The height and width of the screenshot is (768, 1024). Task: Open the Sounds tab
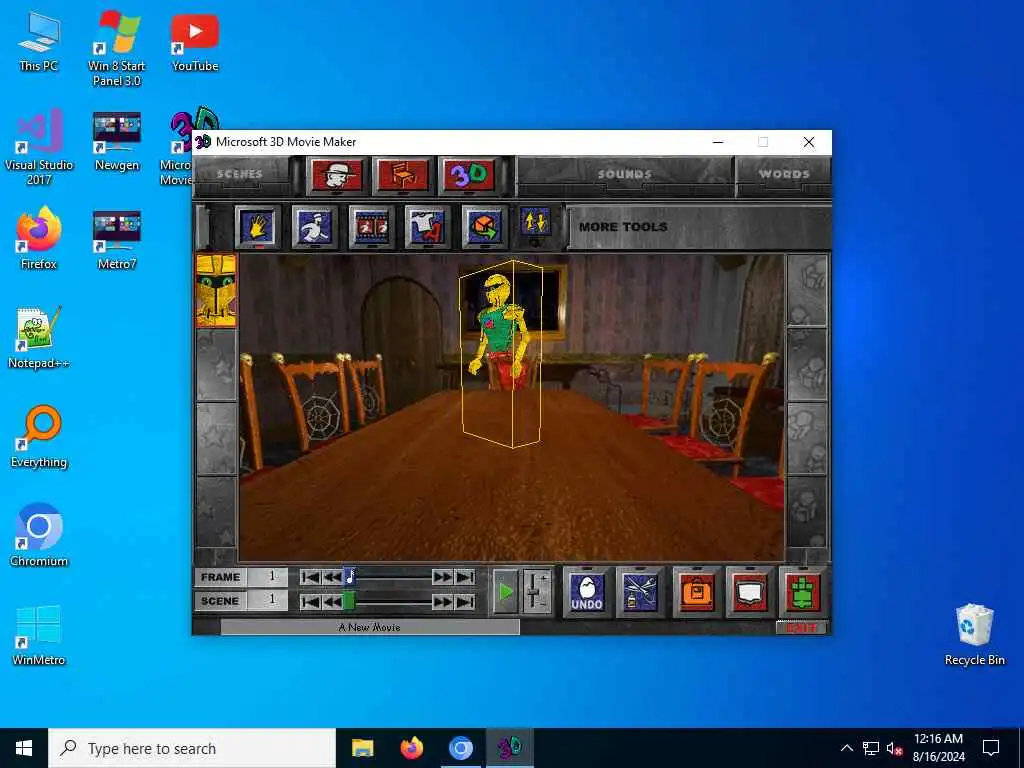pyautogui.click(x=624, y=174)
